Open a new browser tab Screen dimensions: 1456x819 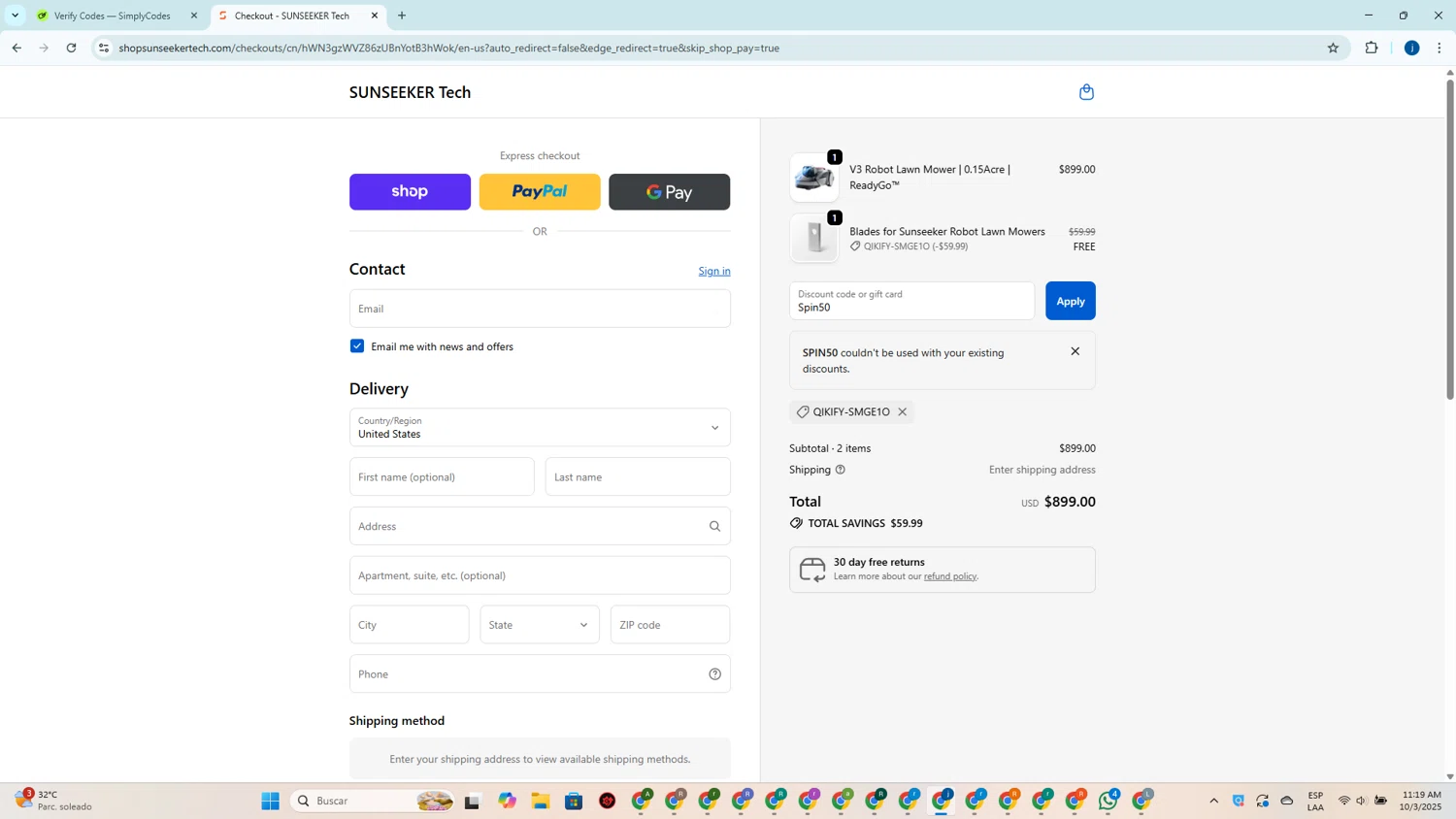click(x=402, y=16)
